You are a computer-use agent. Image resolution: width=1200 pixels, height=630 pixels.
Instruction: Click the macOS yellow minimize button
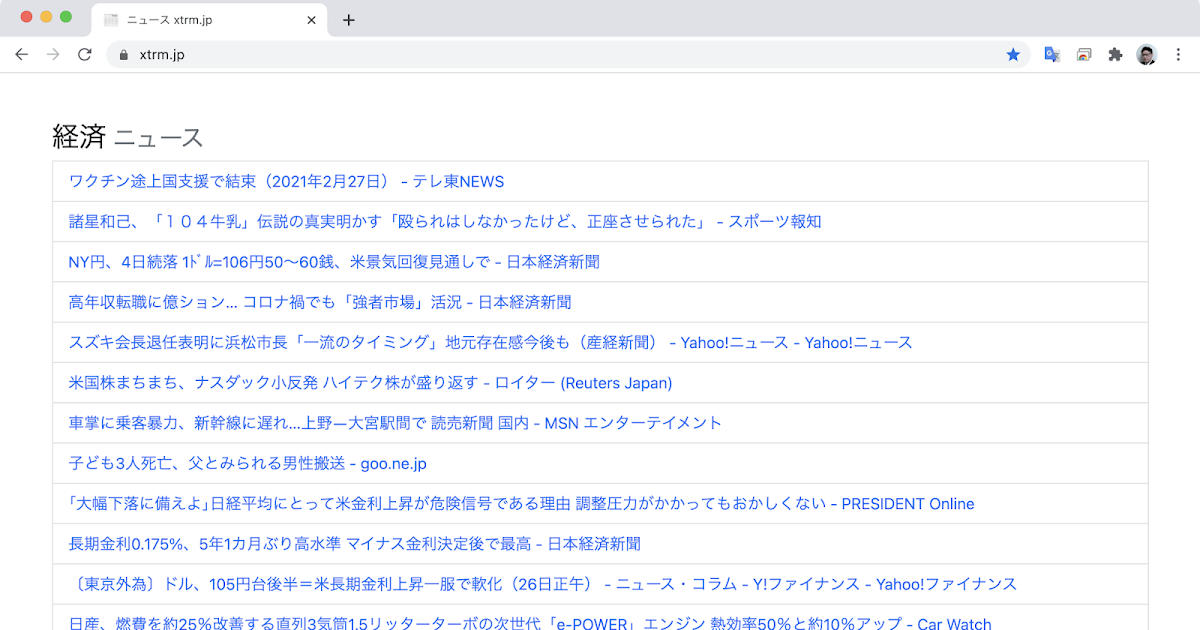46,17
